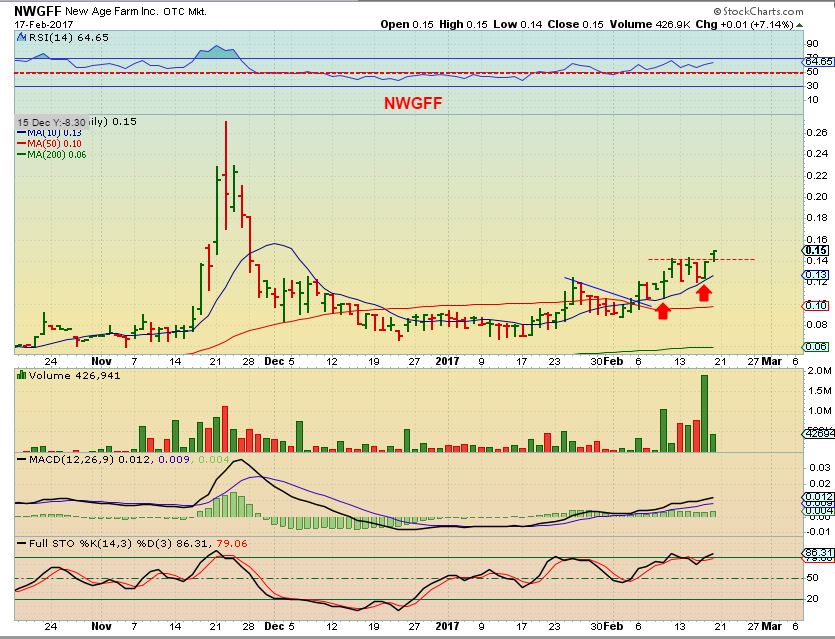Click the tallest green volume bar
This screenshot has height=639, width=835.
pyautogui.click(x=705, y=413)
